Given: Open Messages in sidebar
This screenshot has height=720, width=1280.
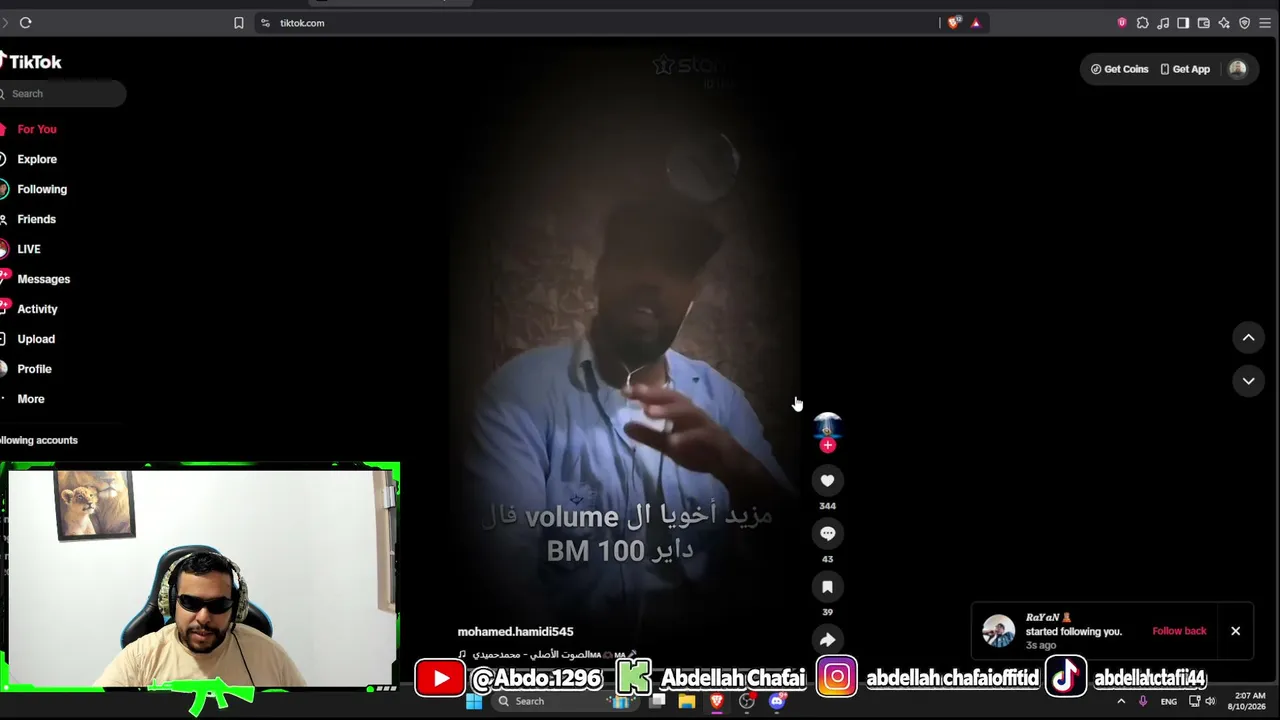Looking at the screenshot, I should [43, 279].
